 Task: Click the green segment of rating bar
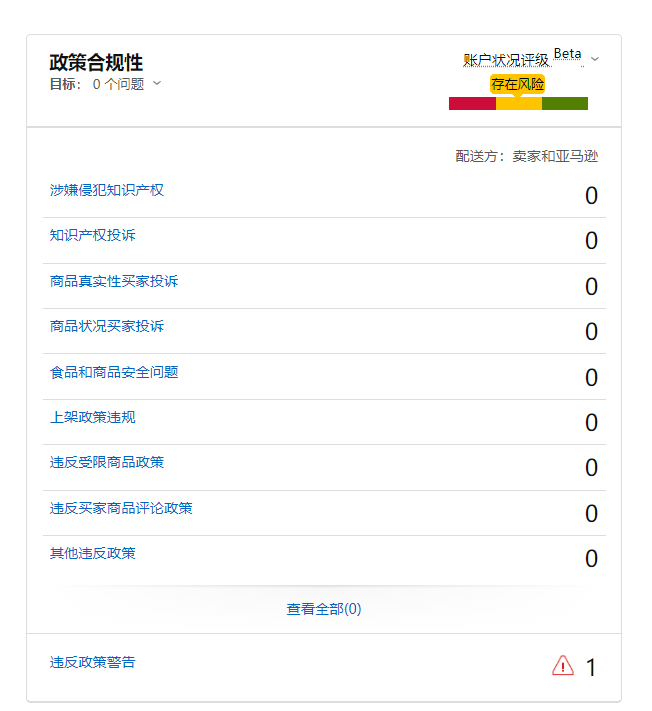[x=565, y=103]
